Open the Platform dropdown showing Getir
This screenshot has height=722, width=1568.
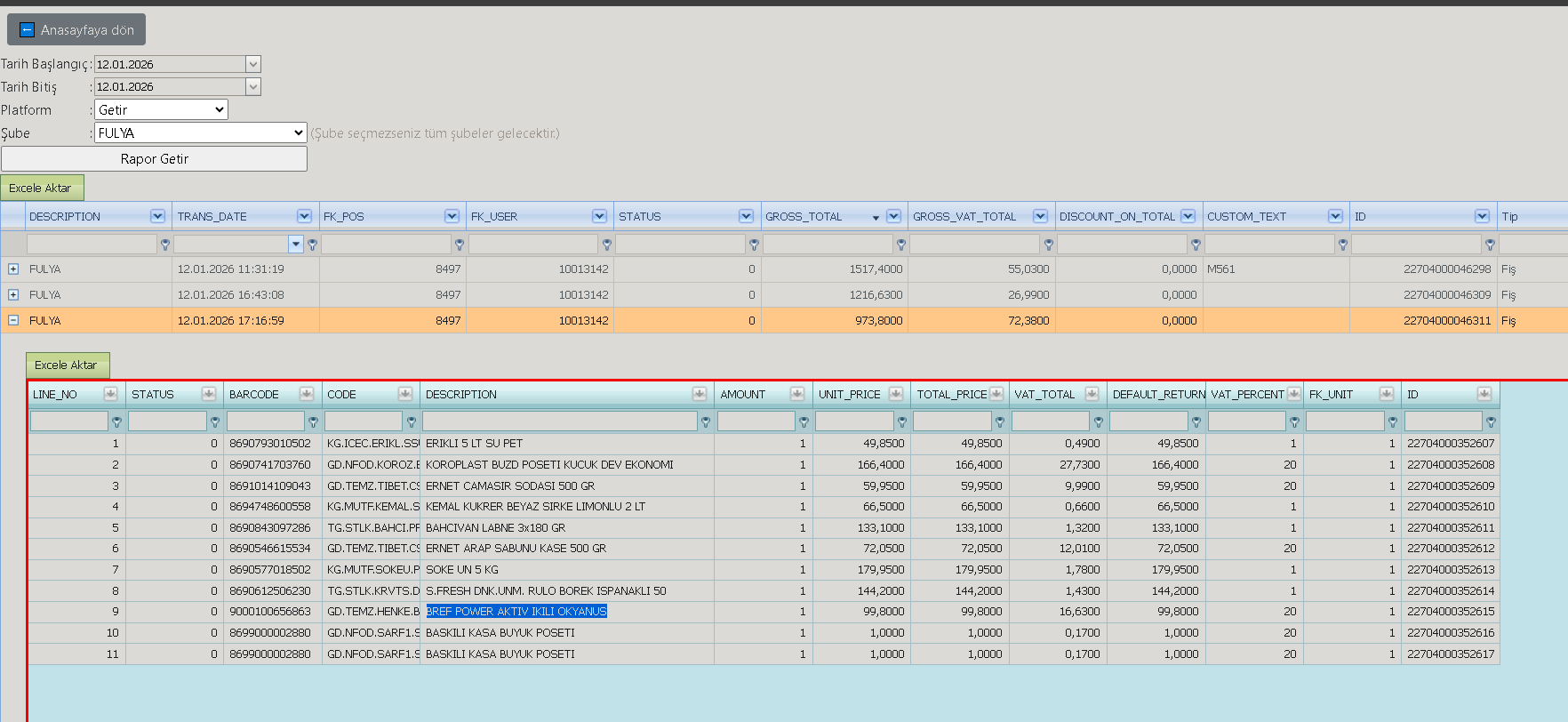pos(161,109)
